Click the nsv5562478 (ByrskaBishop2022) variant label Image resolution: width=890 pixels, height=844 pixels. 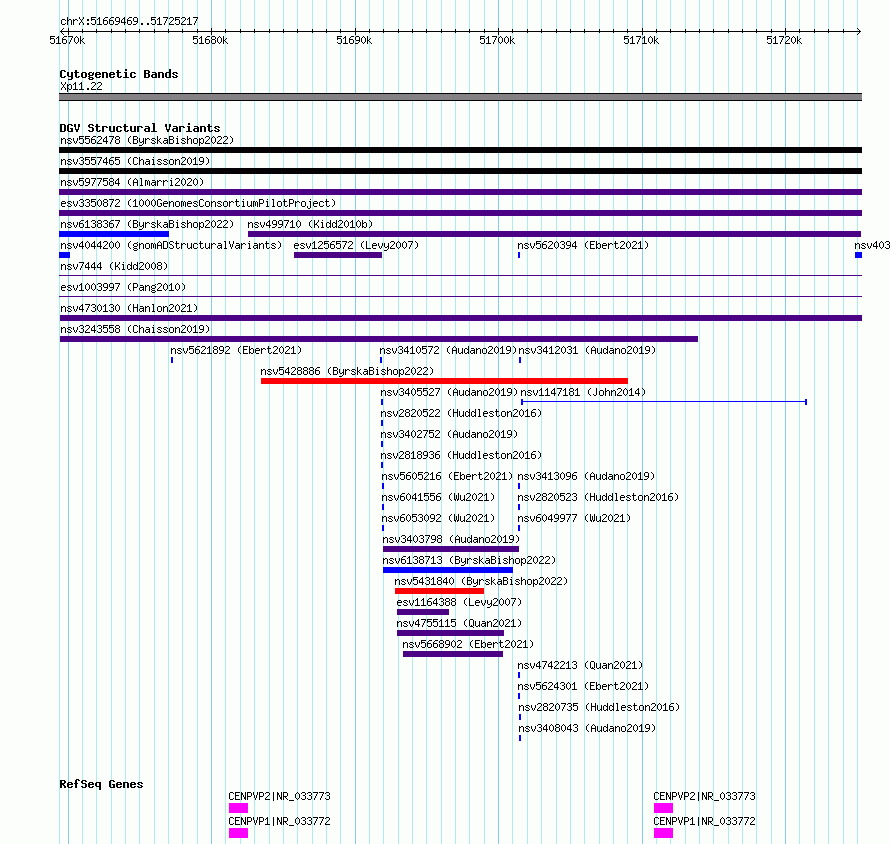[147, 140]
